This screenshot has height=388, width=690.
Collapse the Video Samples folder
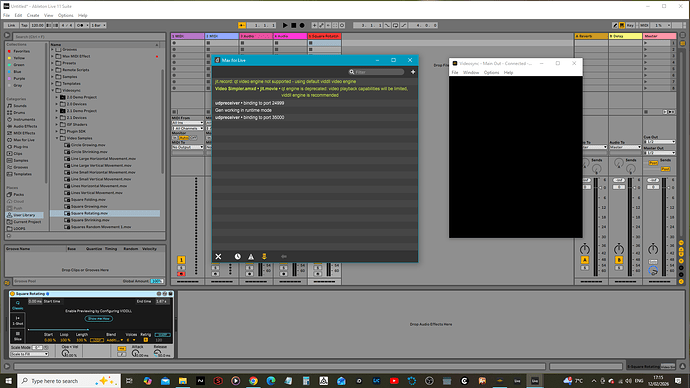pos(57,138)
